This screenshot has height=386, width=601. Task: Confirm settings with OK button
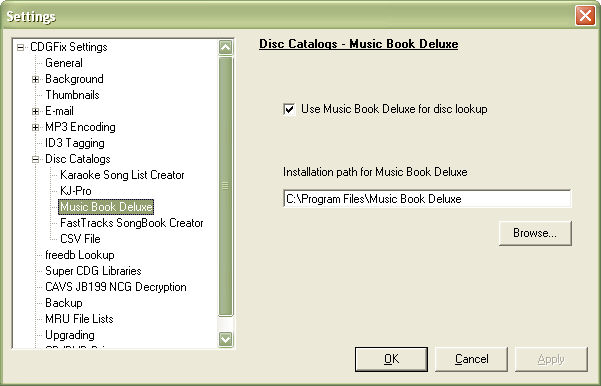coord(391,359)
